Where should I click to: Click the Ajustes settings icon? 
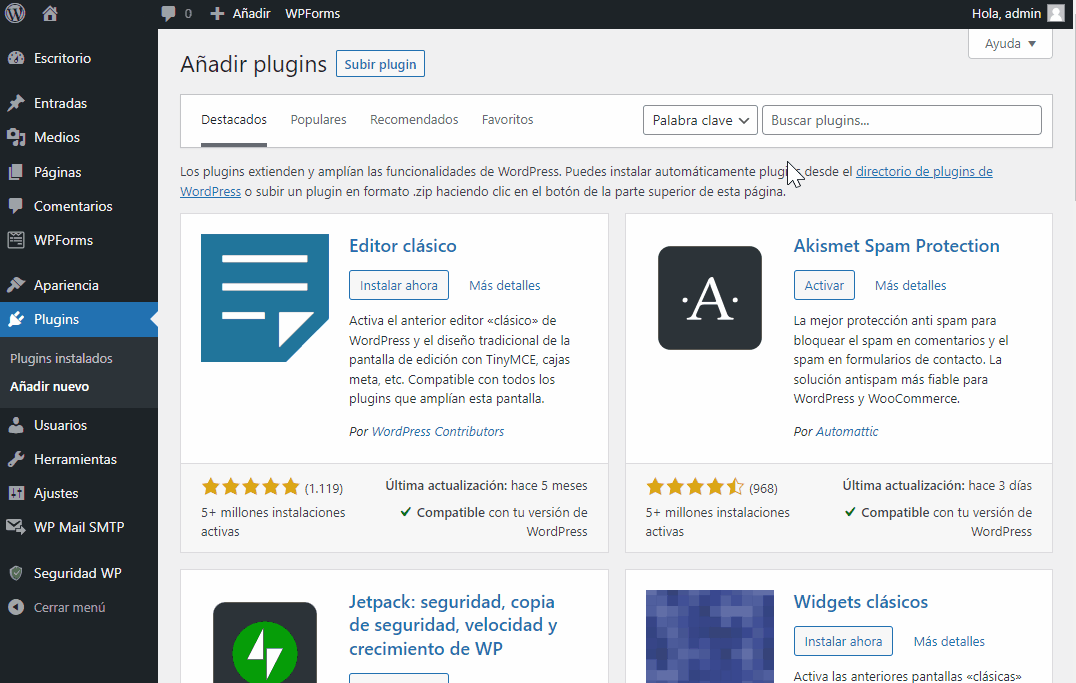coord(16,493)
